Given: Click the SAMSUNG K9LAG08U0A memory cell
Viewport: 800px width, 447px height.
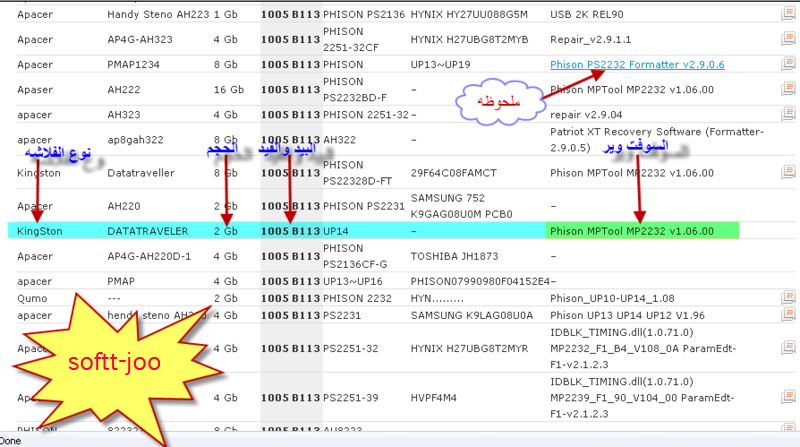Looking at the screenshot, I should tap(471, 315).
